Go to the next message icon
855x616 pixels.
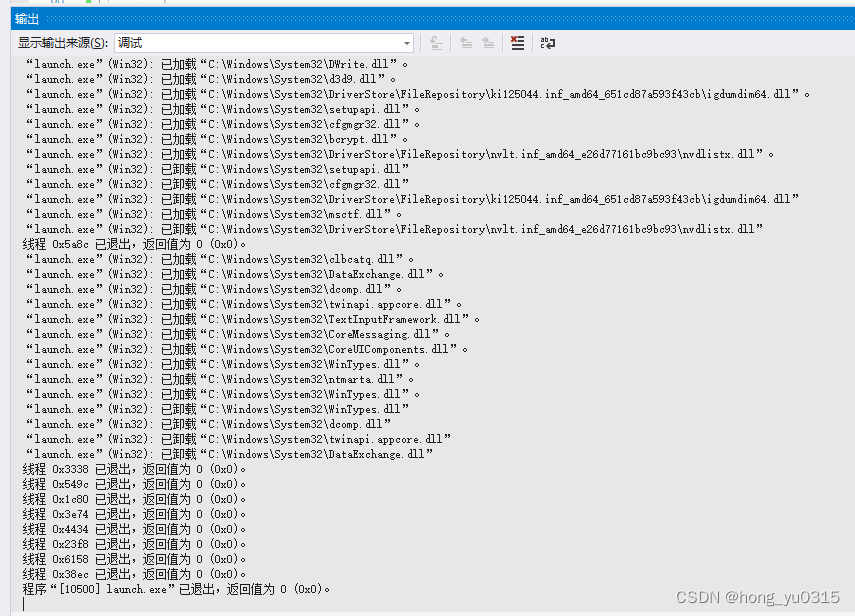pyautogui.click(x=488, y=43)
